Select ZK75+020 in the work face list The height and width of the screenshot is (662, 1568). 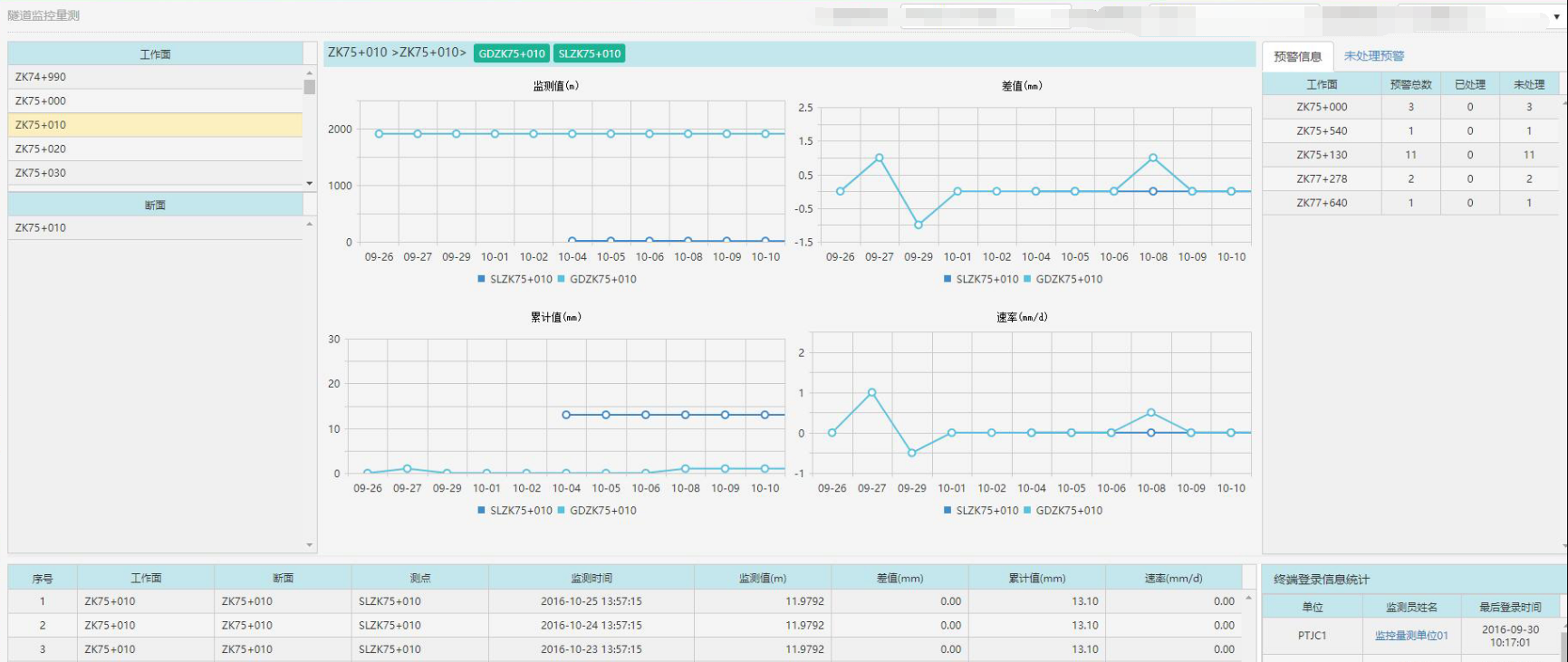tap(155, 149)
